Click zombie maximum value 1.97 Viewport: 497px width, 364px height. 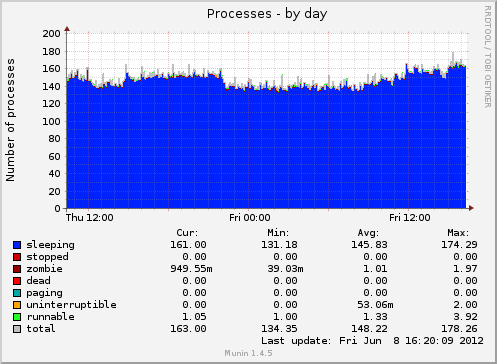tap(465, 269)
